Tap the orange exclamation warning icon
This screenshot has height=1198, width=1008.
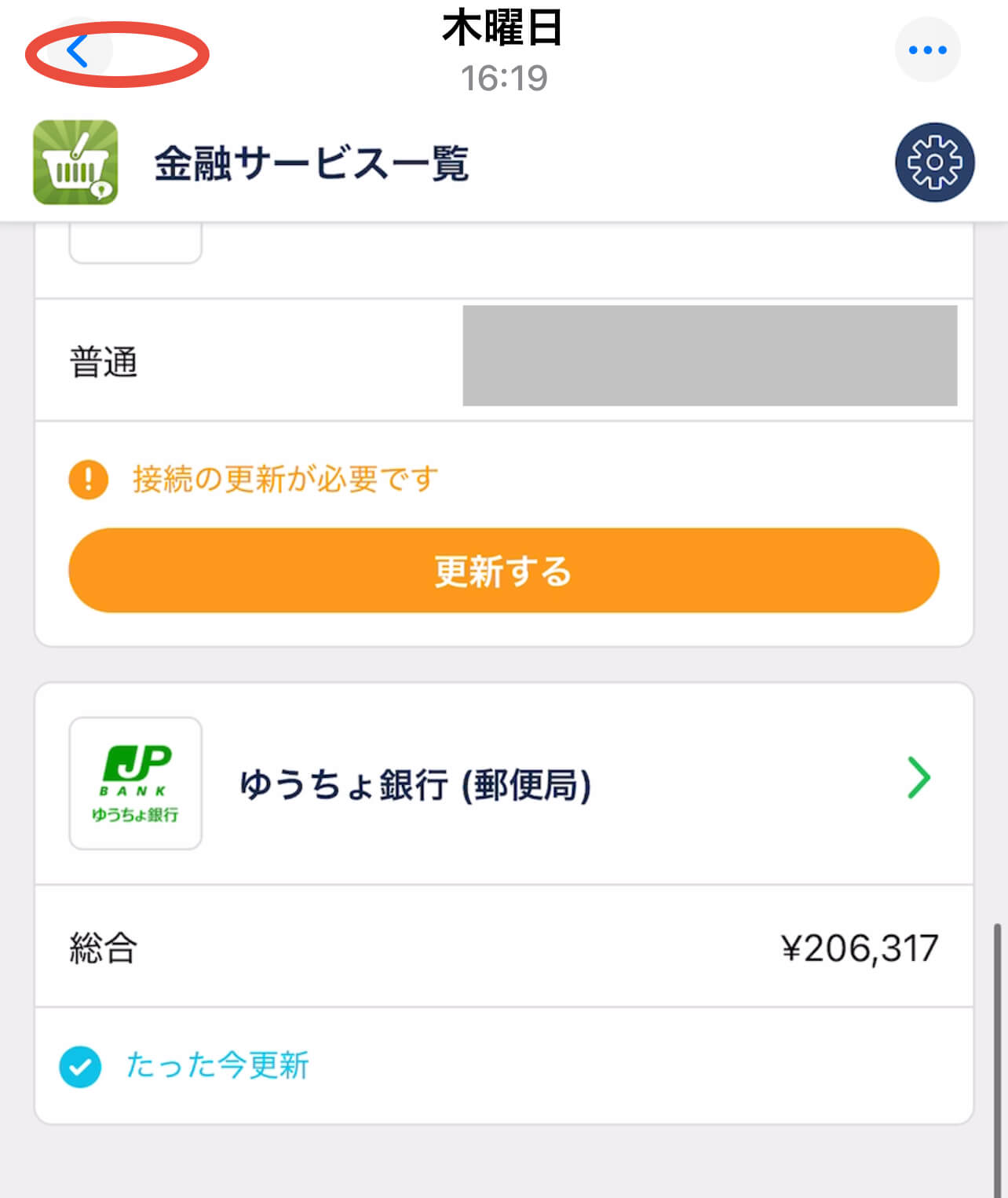point(89,479)
